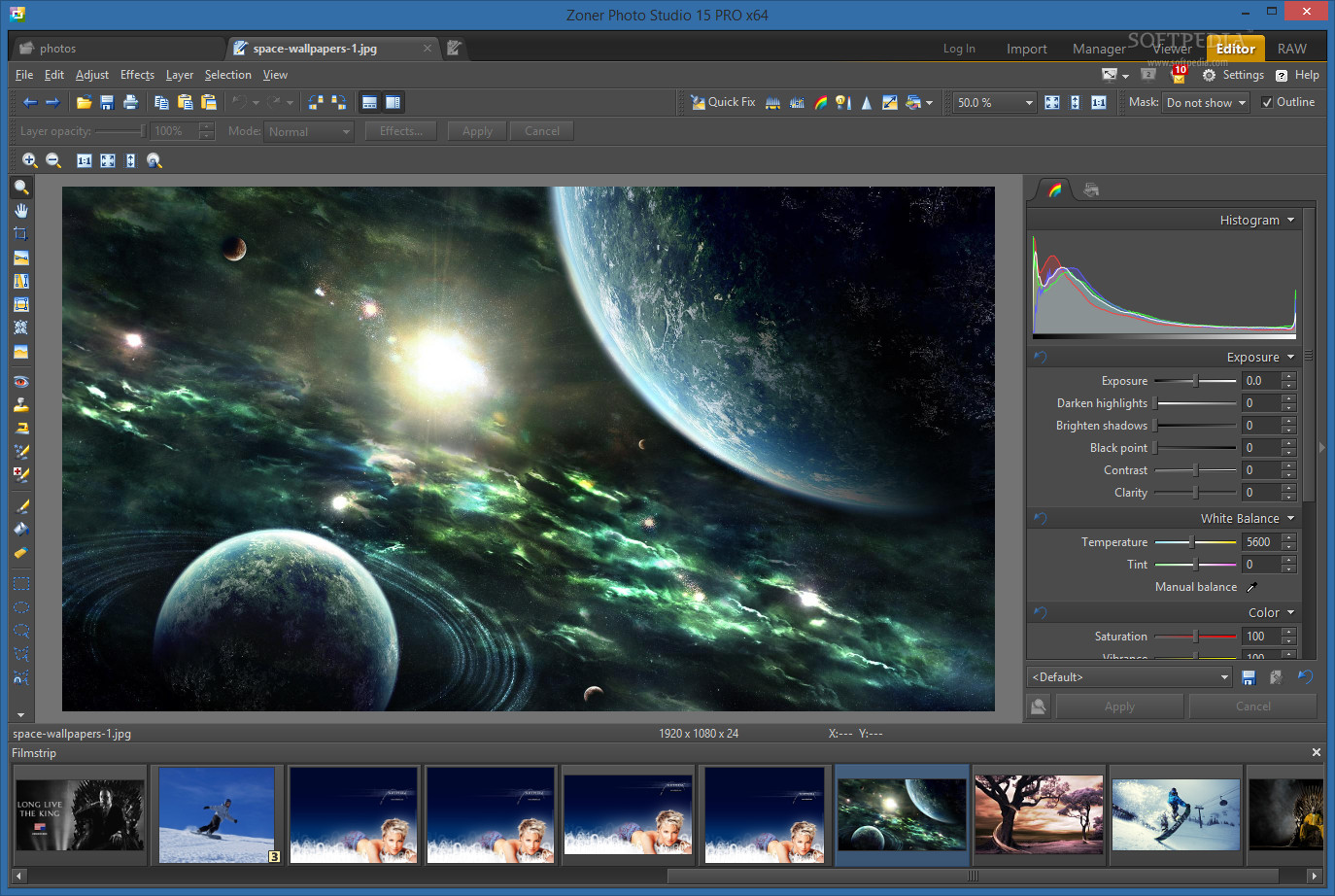Open the Effects menu

click(x=137, y=75)
